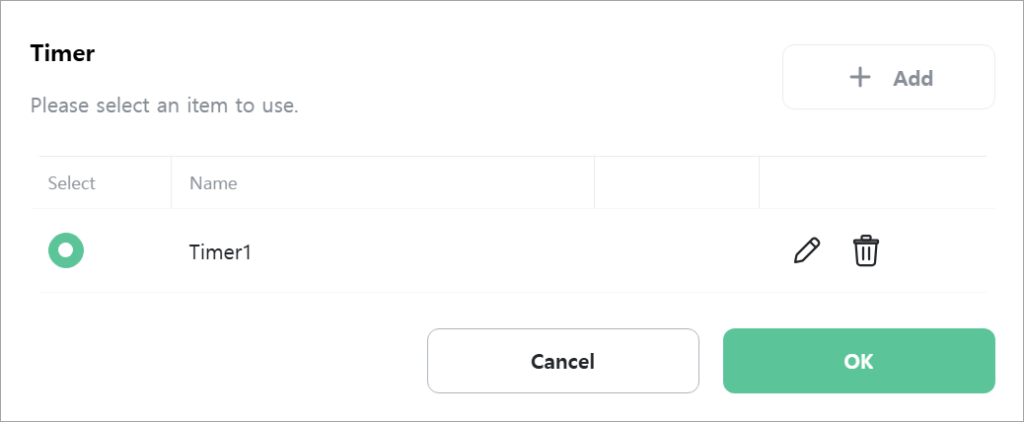Image resolution: width=1024 pixels, height=422 pixels.
Task: Click the empty cell right of Timer1
Action: click(677, 251)
